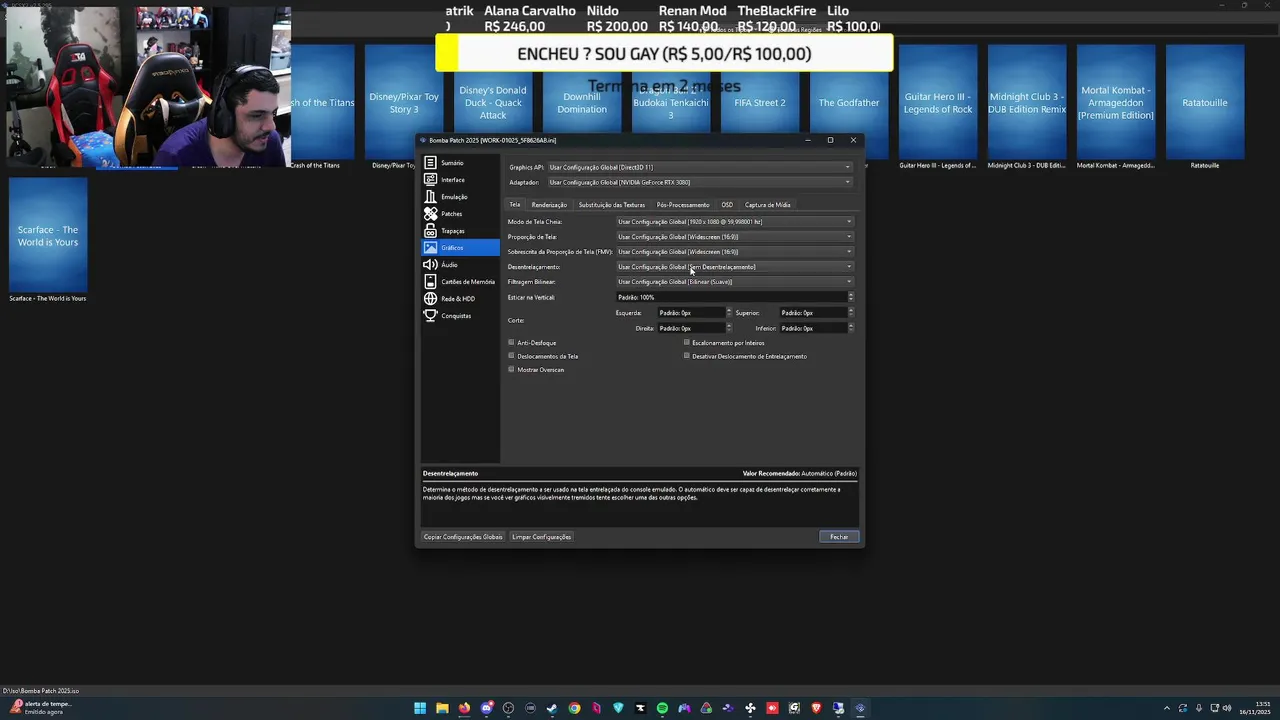Open Discord from the taskbar
The height and width of the screenshot is (720, 1280).
coord(487,708)
